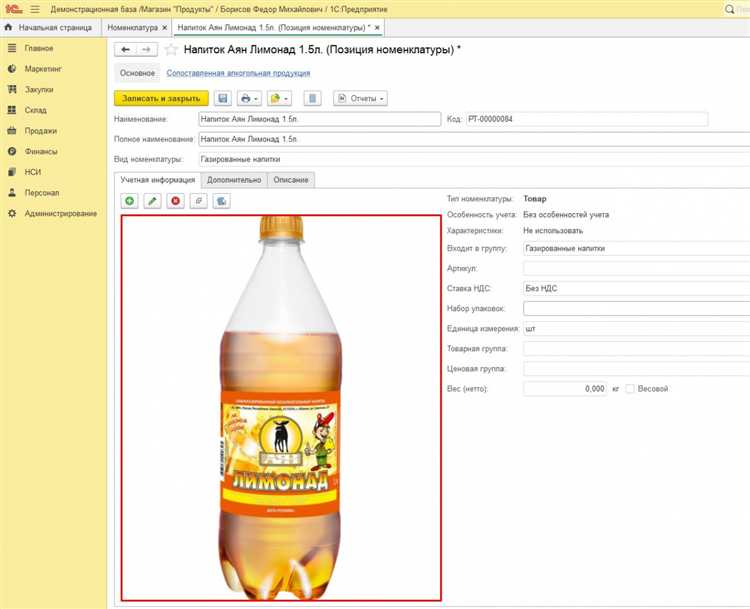Click the fourth image toolbar icon
This screenshot has width=750, height=609.
pos(199,201)
